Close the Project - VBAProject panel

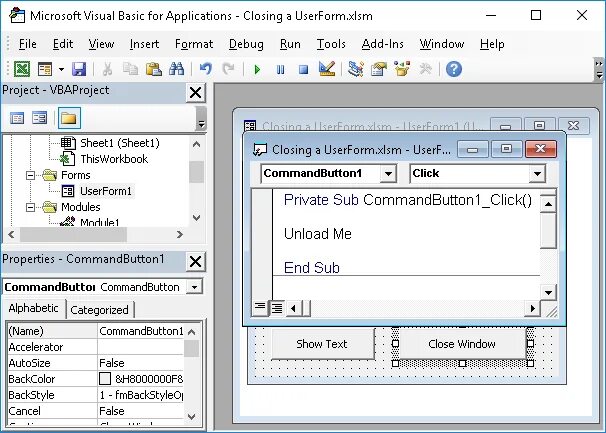(x=196, y=93)
